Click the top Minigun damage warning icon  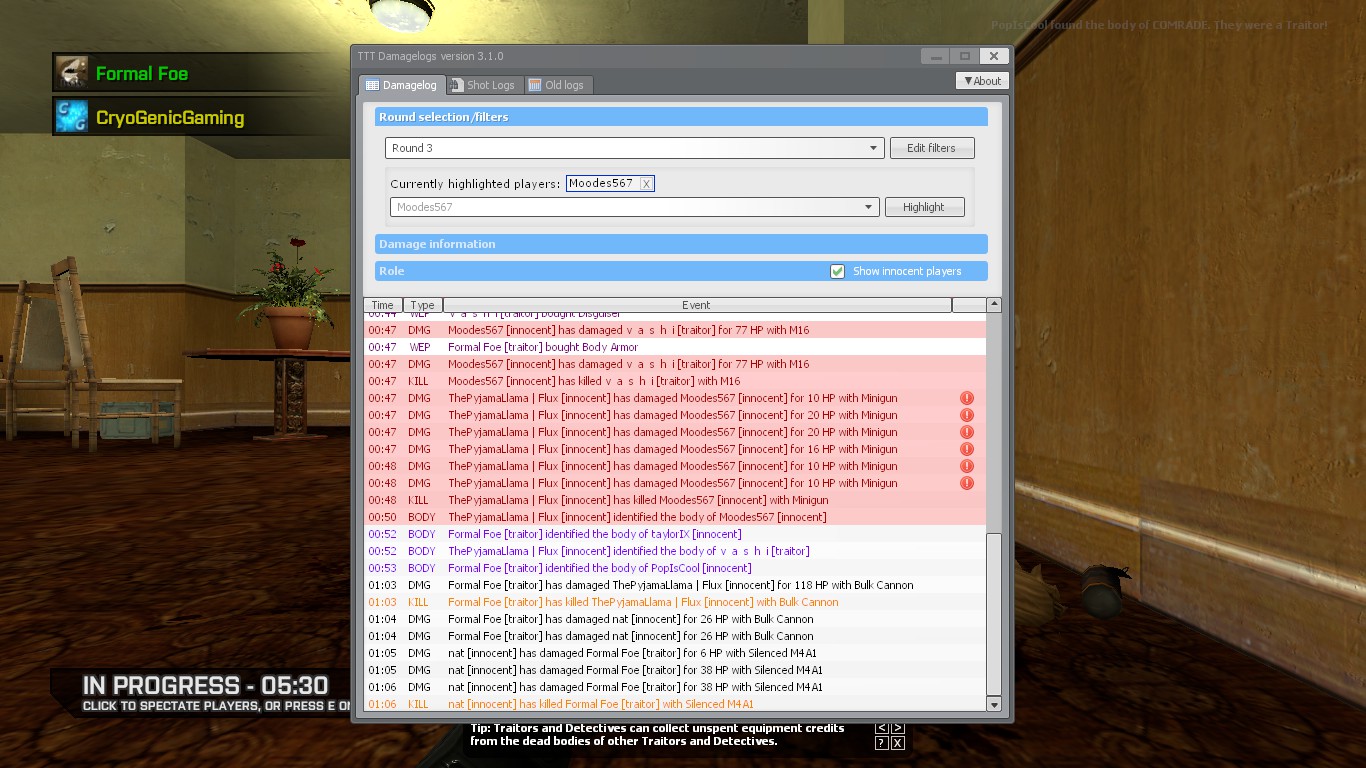click(x=966, y=398)
